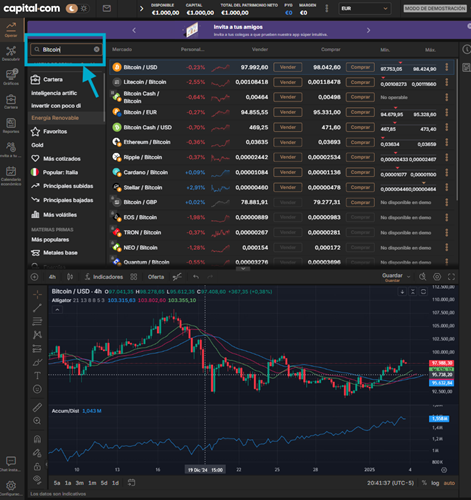Toggle hide all drawings eye icon
471x500 pixels.
[37, 479]
